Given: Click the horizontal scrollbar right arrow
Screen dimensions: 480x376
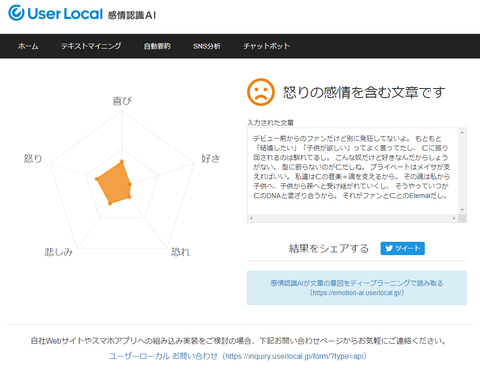Looking at the screenshot, I should [454, 218].
